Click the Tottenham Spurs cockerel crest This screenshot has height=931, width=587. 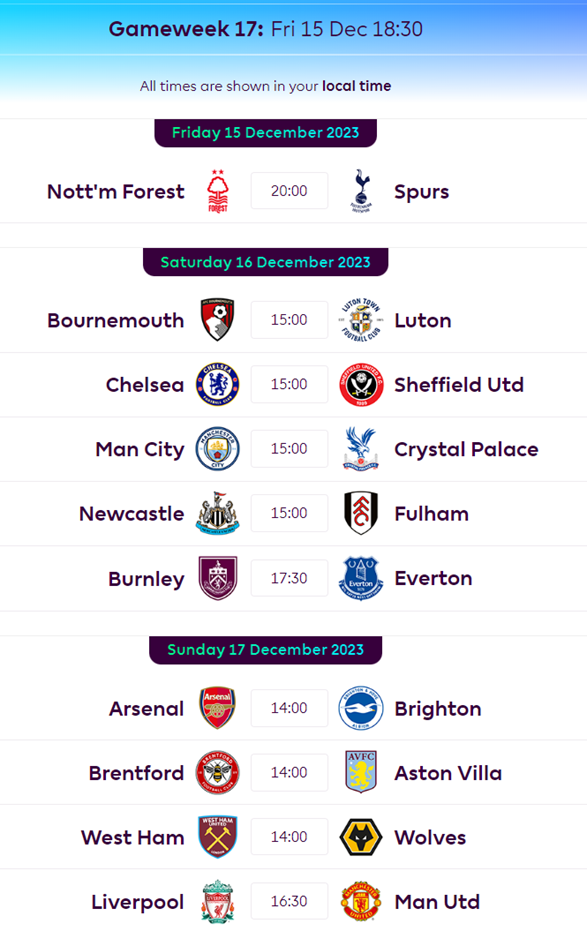click(x=361, y=191)
